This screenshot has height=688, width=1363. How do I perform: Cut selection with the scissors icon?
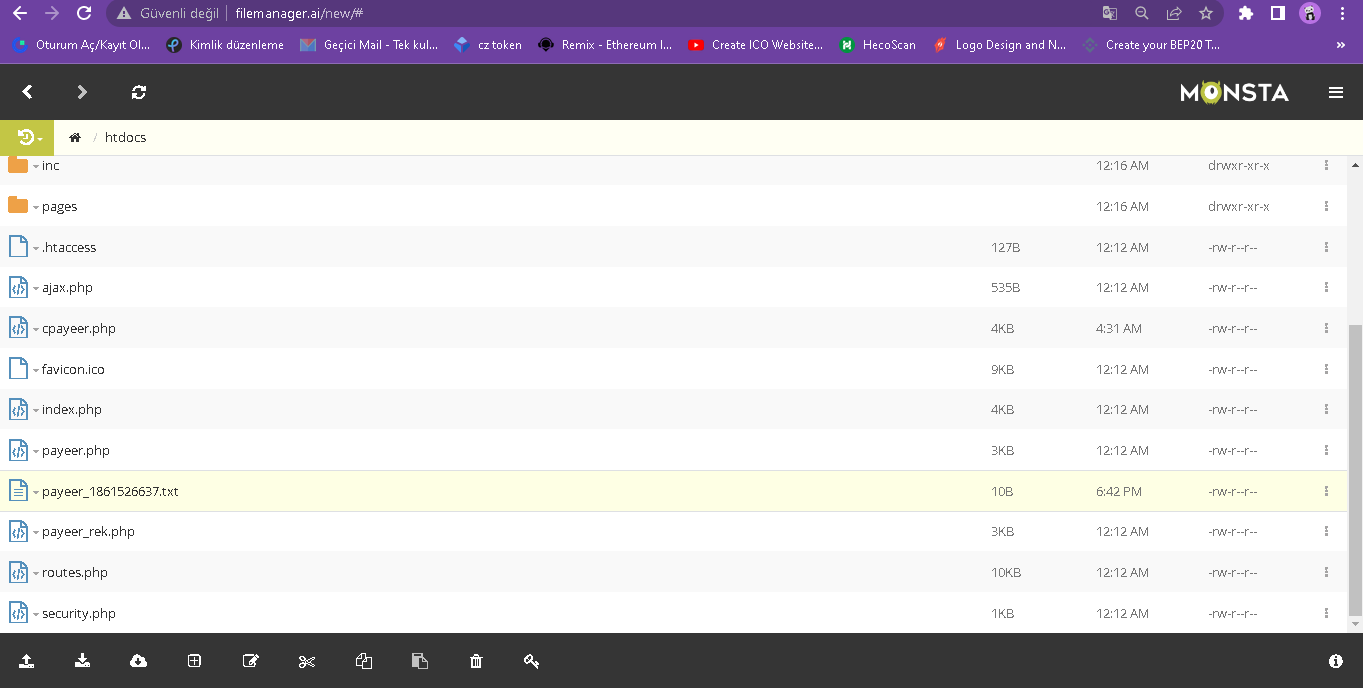307,661
